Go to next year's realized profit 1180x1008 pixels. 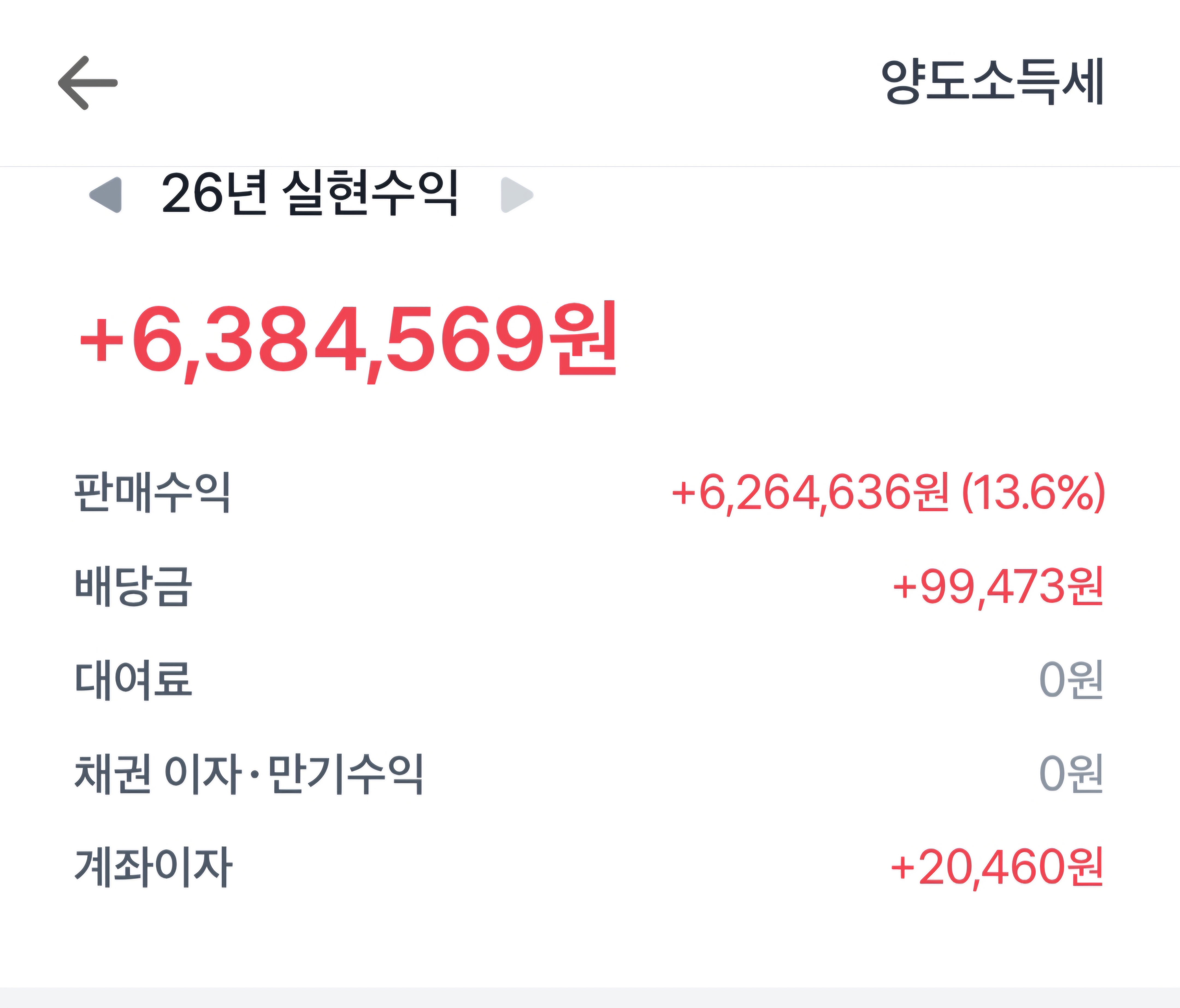tap(517, 195)
